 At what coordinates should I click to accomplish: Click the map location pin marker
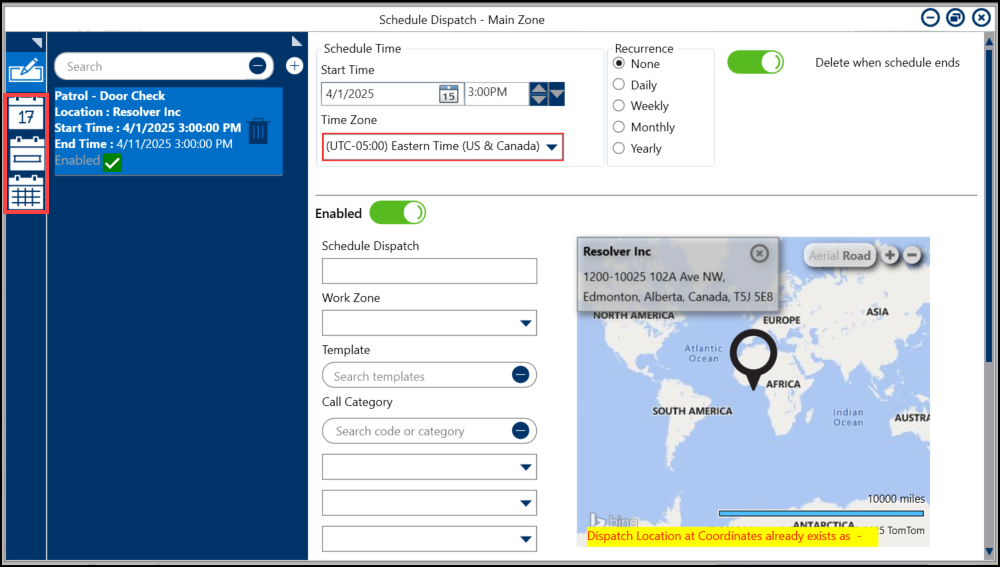coord(753,359)
